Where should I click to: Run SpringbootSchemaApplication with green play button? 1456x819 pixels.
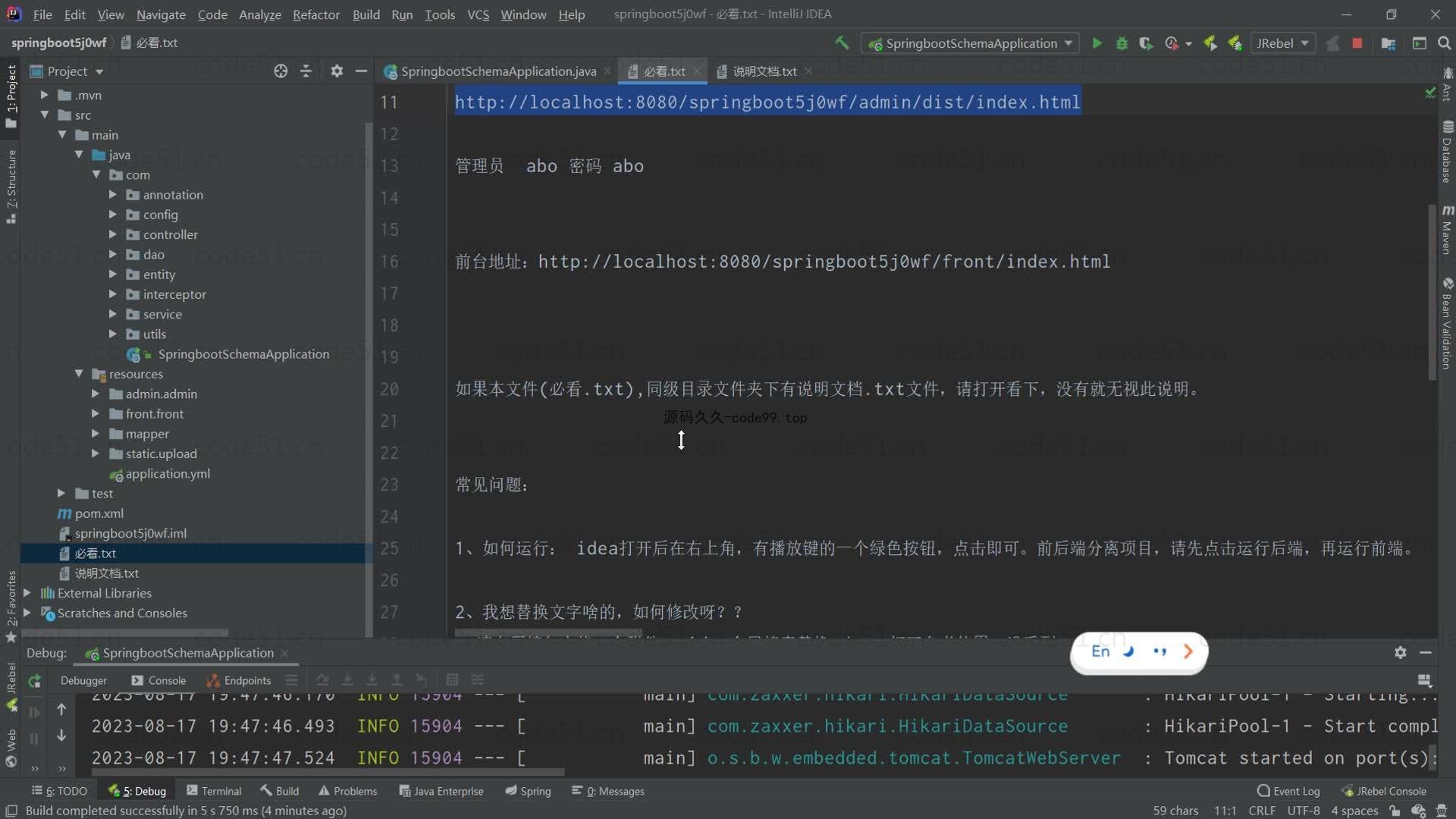1097,43
